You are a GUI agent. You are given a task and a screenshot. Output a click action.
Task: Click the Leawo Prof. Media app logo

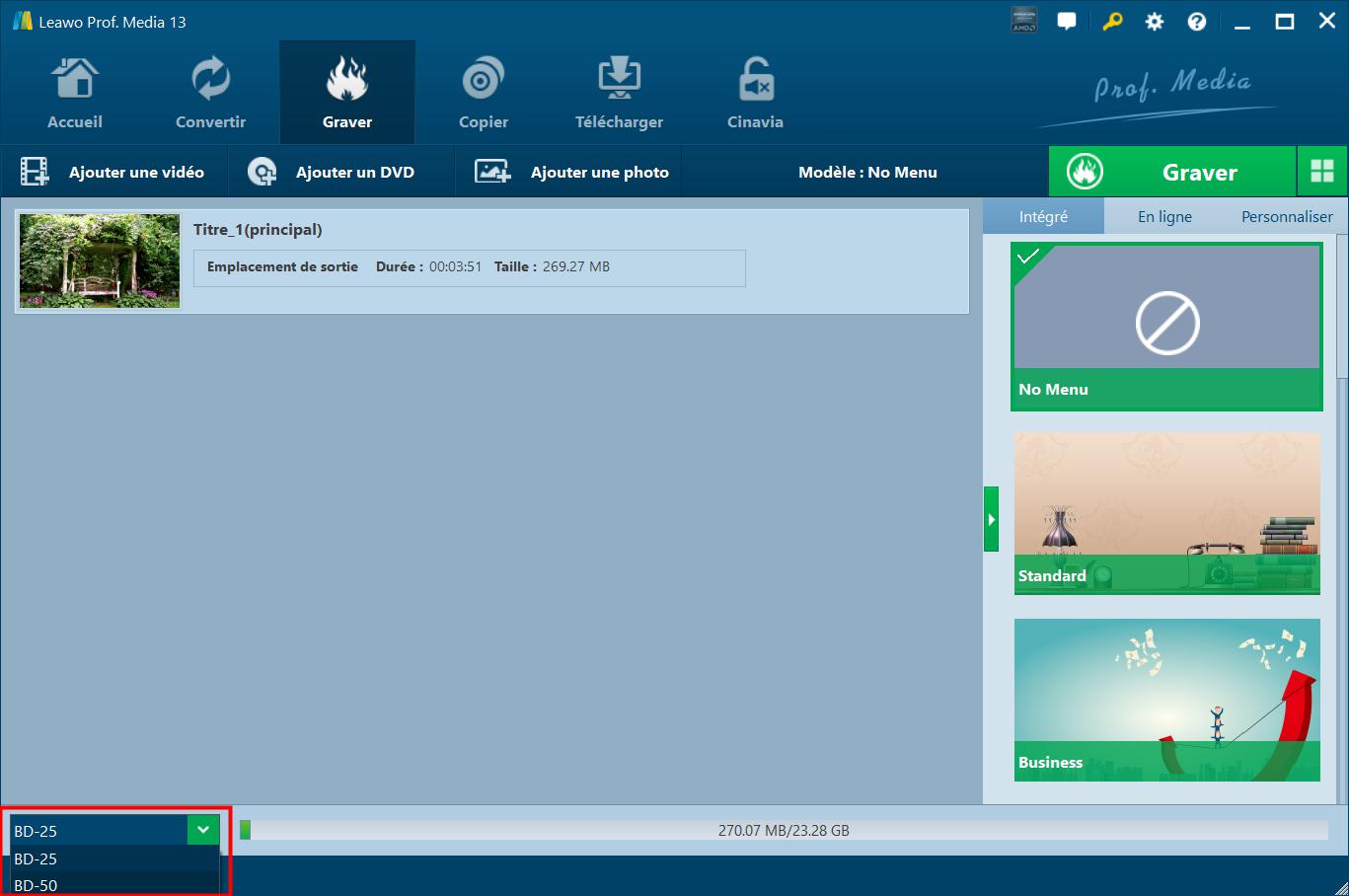22,21
